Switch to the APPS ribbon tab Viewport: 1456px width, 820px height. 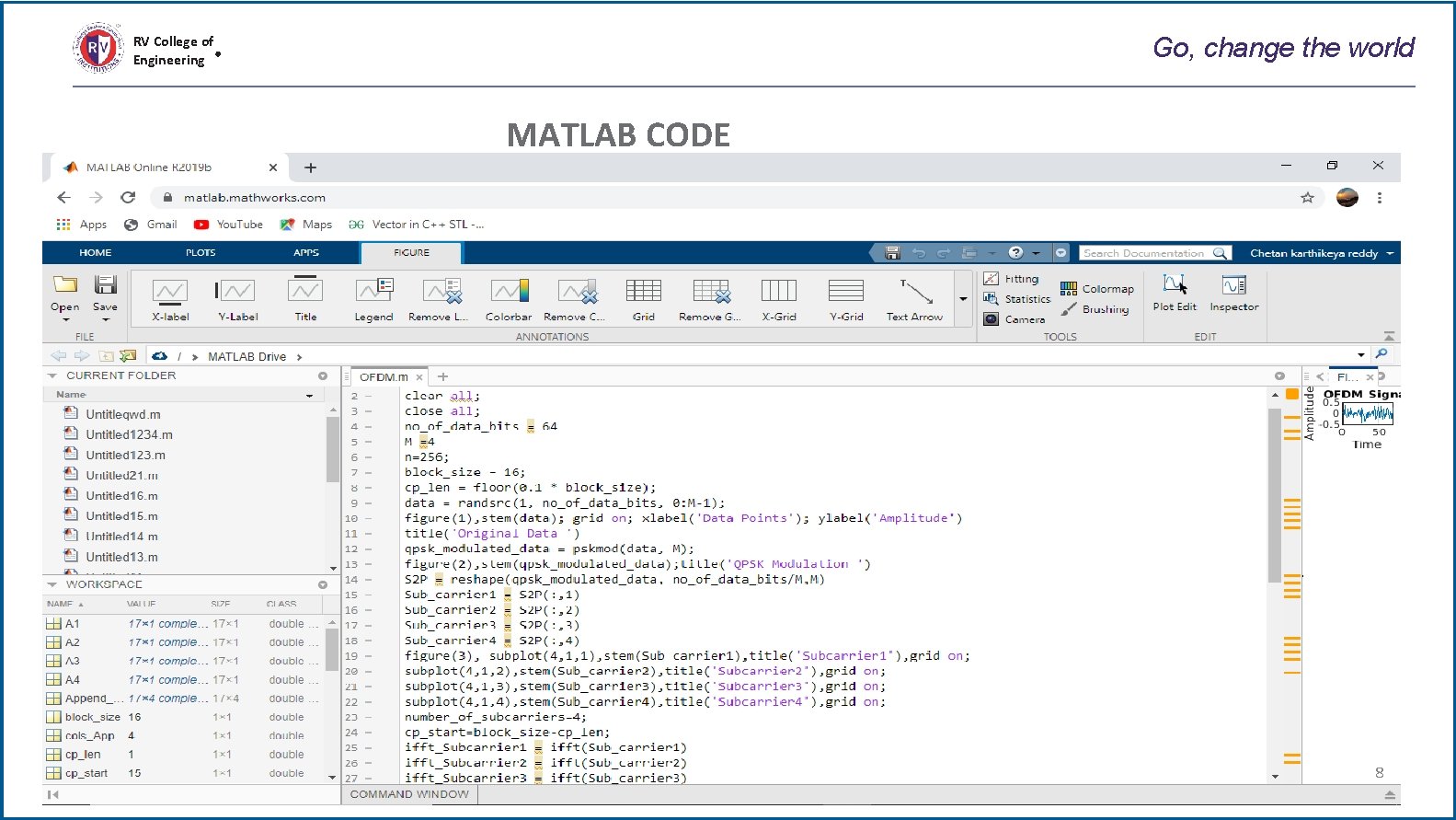point(306,252)
